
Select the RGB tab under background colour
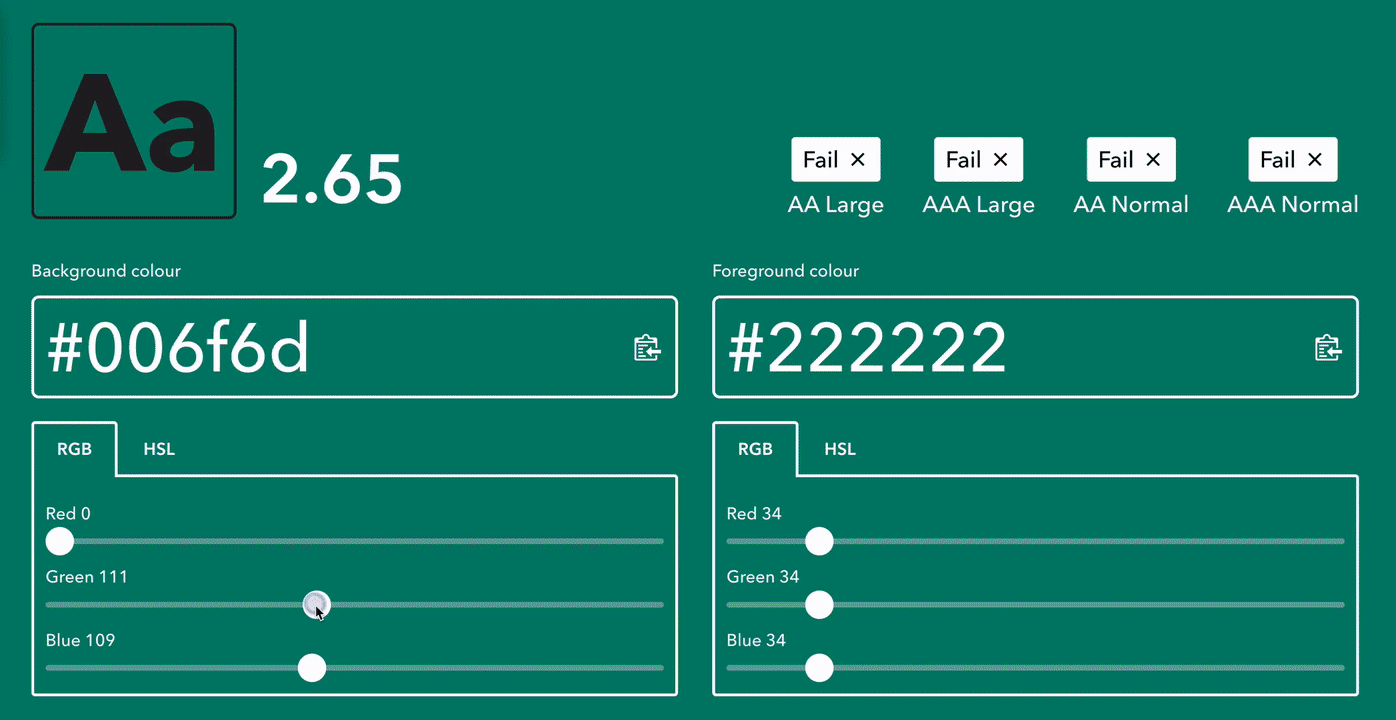(x=74, y=449)
